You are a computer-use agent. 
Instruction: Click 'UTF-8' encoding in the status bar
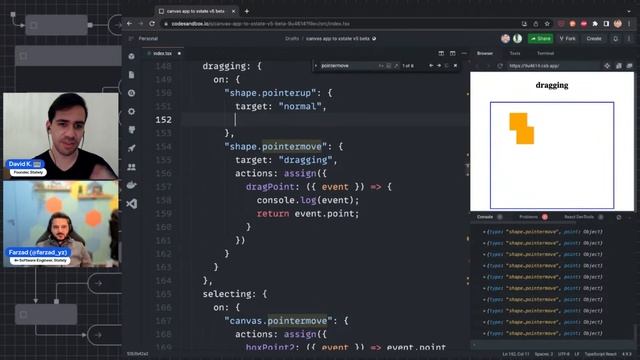pyautogui.click(x=564, y=354)
